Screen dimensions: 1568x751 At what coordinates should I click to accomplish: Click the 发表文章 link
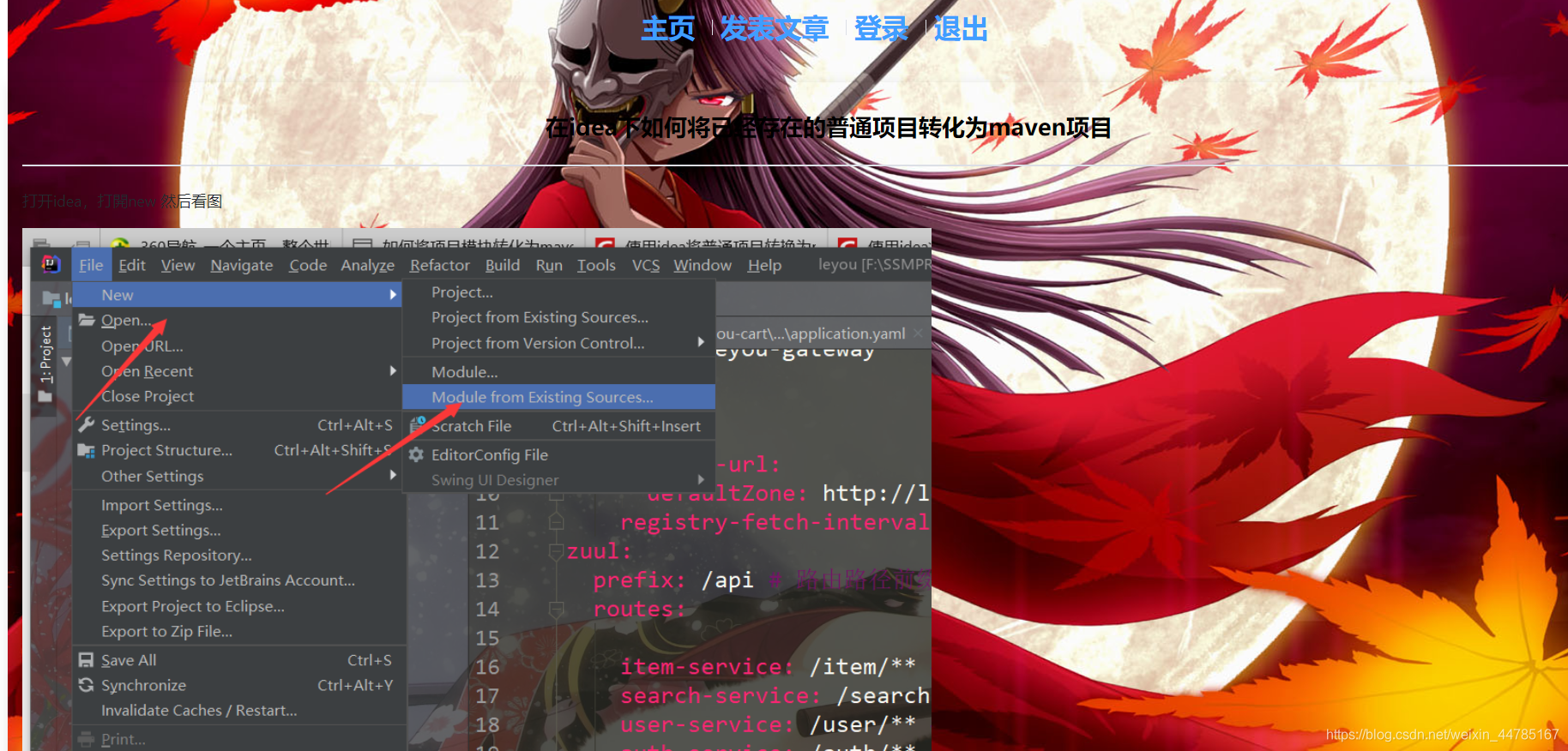pos(774,29)
